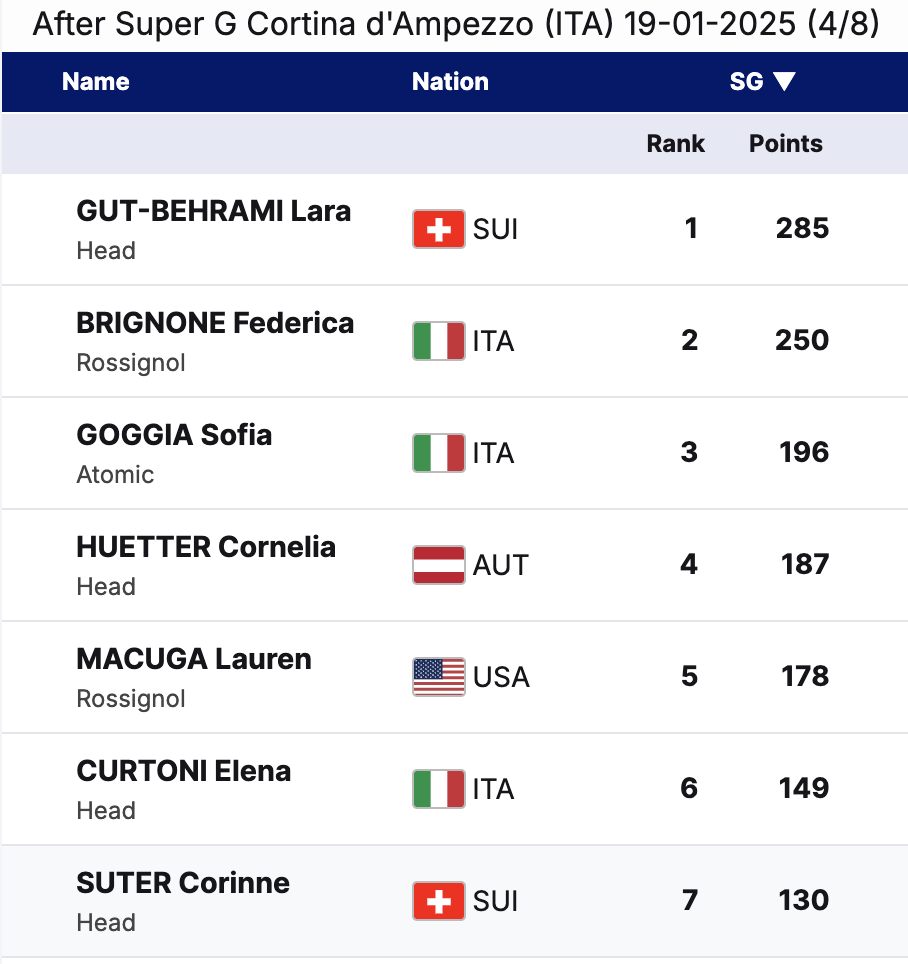This screenshot has height=964, width=908.
Task: Click the Italian flag next to BRIGNONE Federica
Action: (438, 341)
